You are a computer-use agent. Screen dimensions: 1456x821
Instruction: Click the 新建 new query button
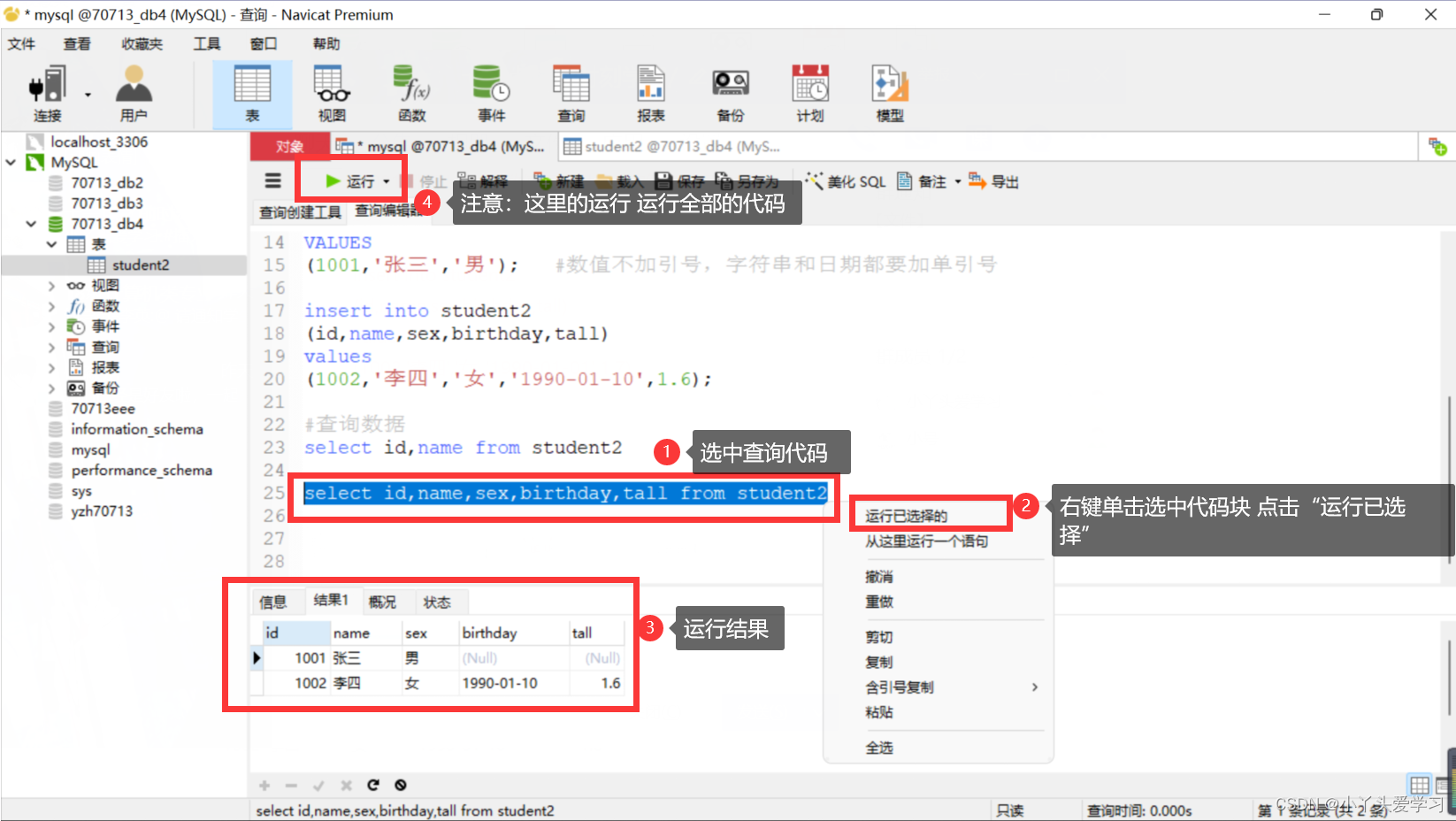[559, 181]
